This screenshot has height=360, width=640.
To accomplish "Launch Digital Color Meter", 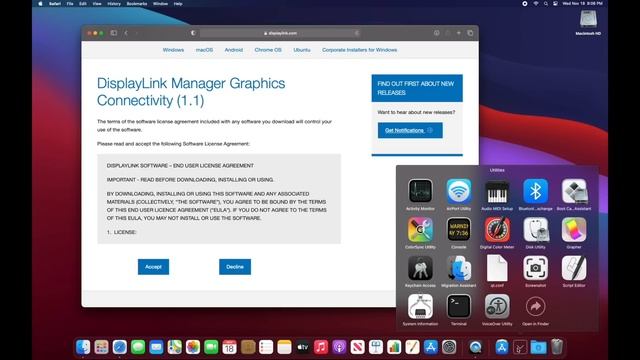I will (x=497, y=229).
